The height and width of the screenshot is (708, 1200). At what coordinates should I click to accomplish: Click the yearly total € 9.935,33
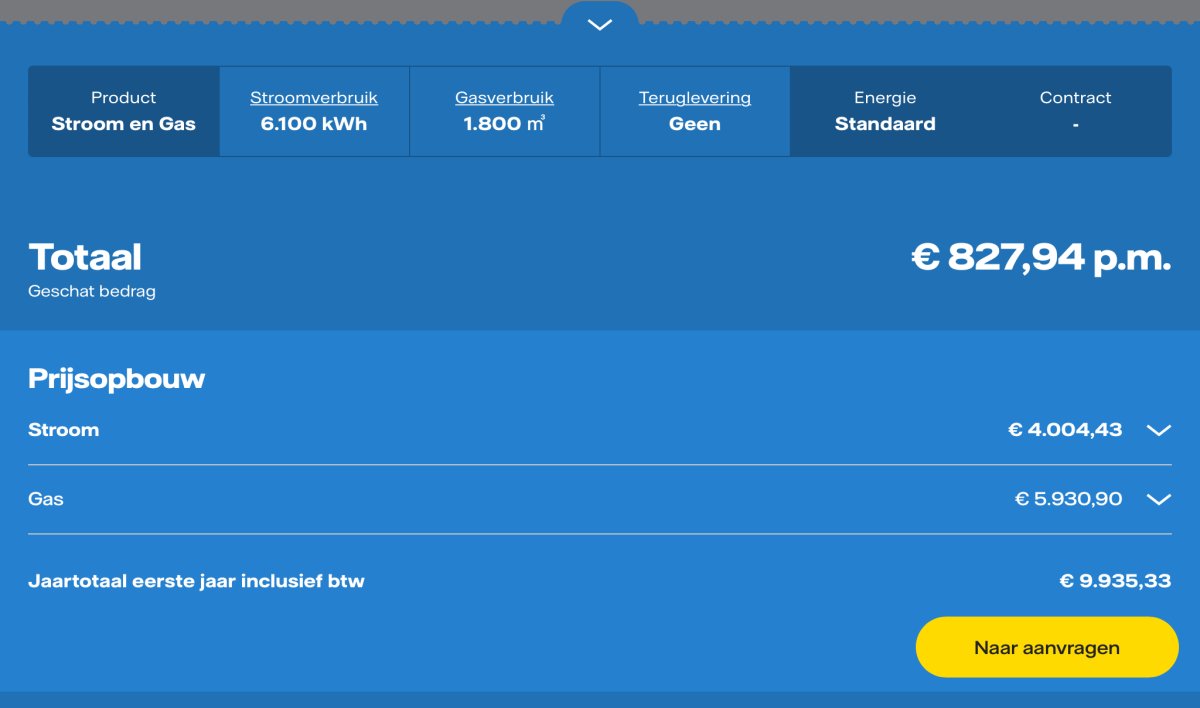(1115, 581)
